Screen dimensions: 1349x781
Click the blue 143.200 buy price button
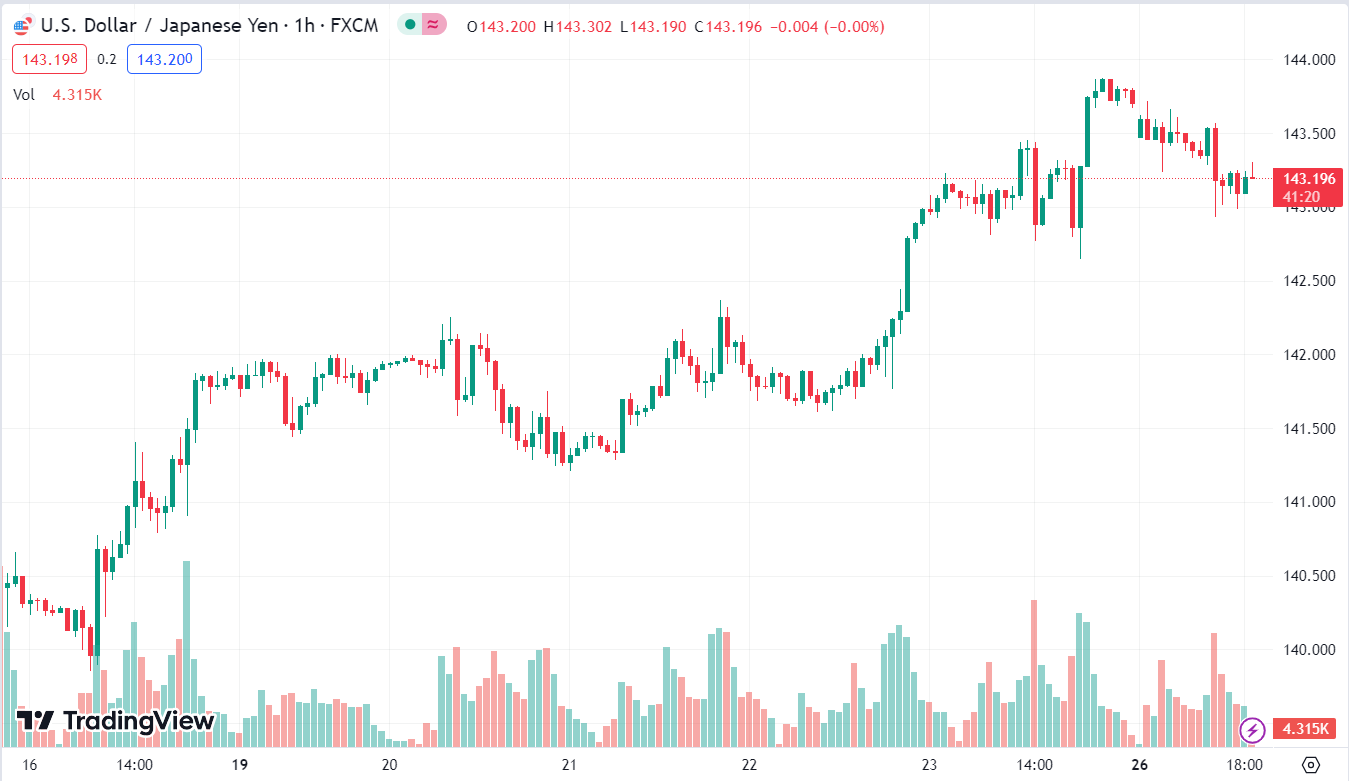[x=164, y=60]
